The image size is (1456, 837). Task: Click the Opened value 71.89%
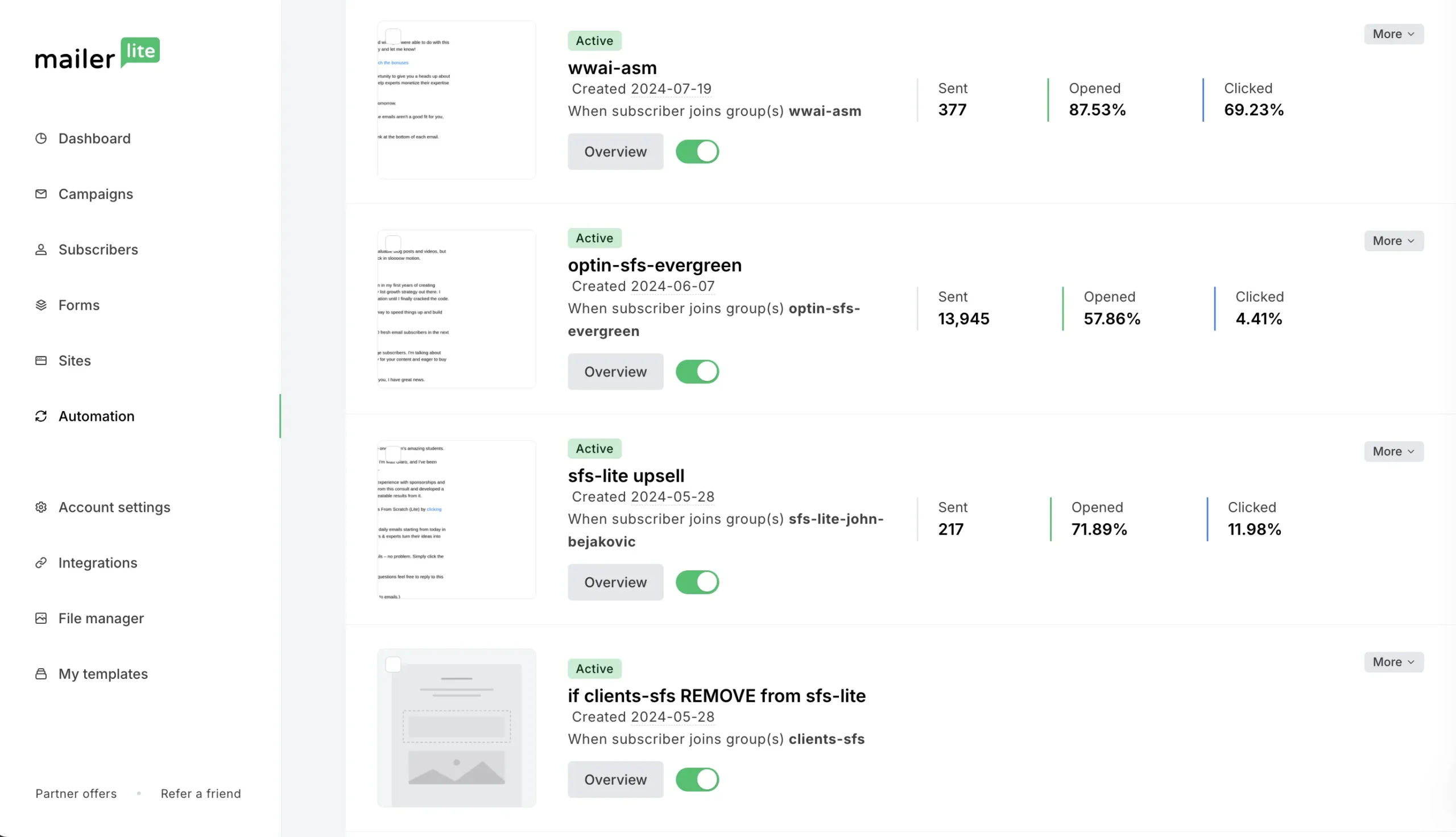pyautogui.click(x=1099, y=529)
